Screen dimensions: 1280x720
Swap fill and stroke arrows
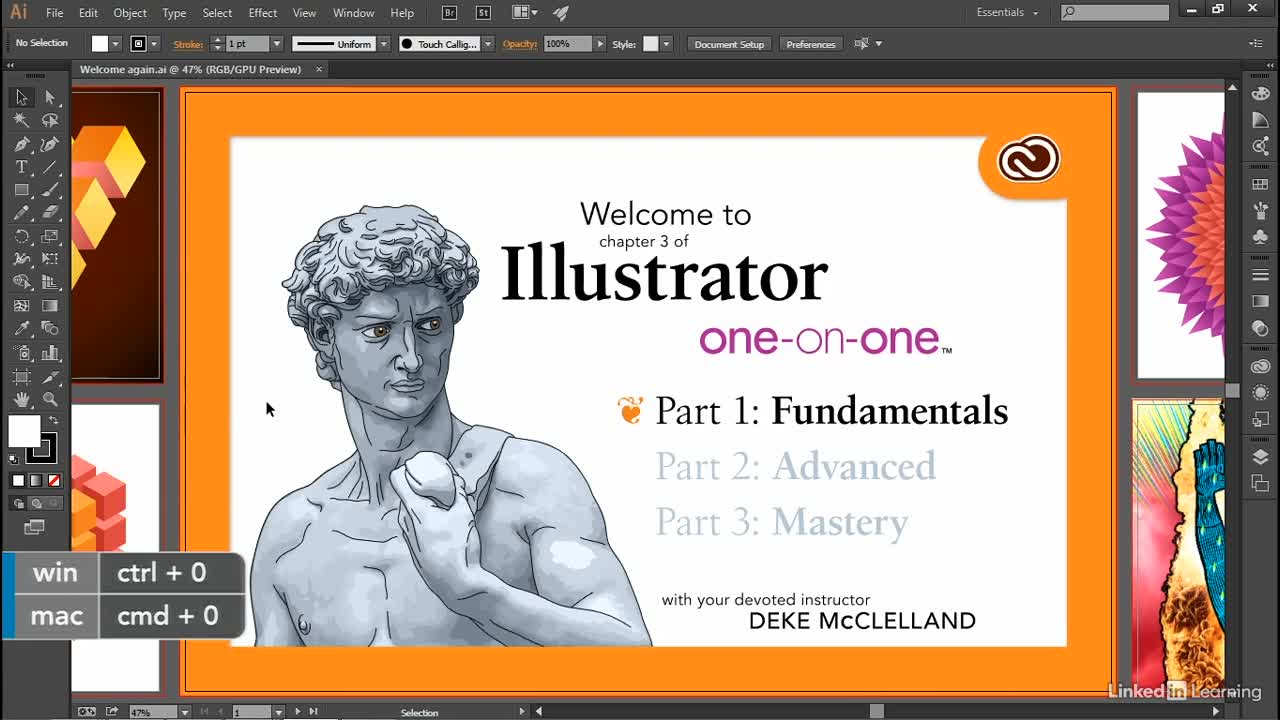pyautogui.click(x=54, y=420)
